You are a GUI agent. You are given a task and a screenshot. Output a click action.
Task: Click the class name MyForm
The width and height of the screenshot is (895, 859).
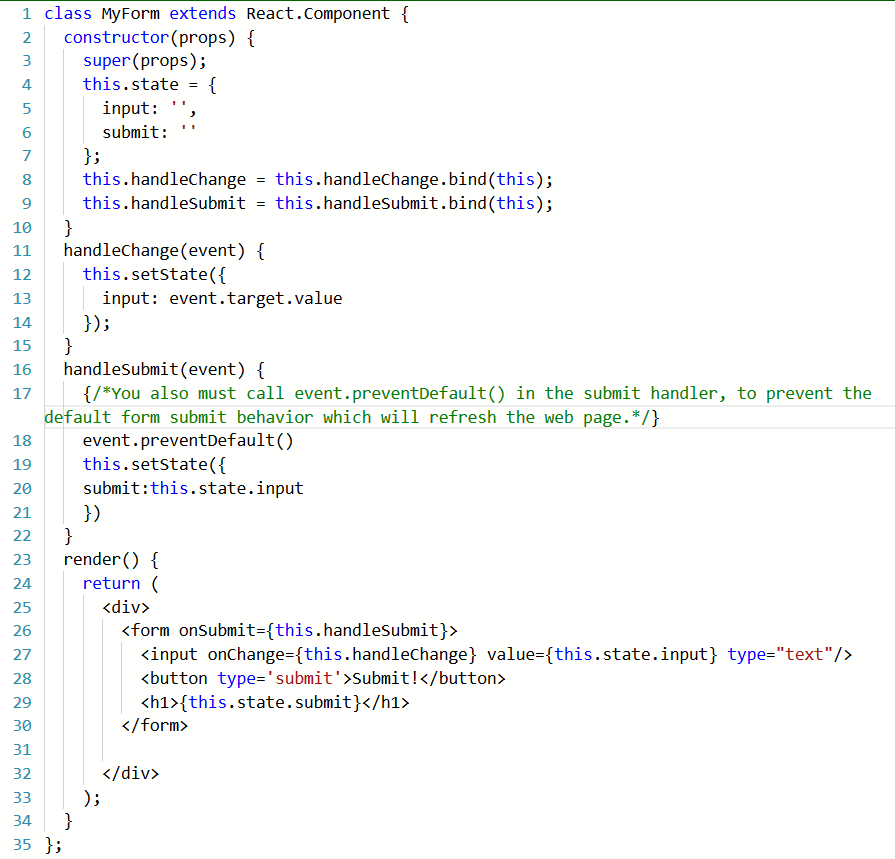coord(131,14)
